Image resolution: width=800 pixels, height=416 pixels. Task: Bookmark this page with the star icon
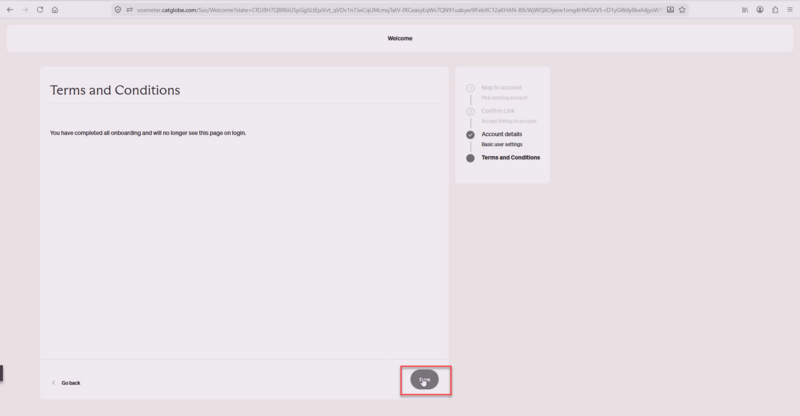pyautogui.click(x=682, y=10)
